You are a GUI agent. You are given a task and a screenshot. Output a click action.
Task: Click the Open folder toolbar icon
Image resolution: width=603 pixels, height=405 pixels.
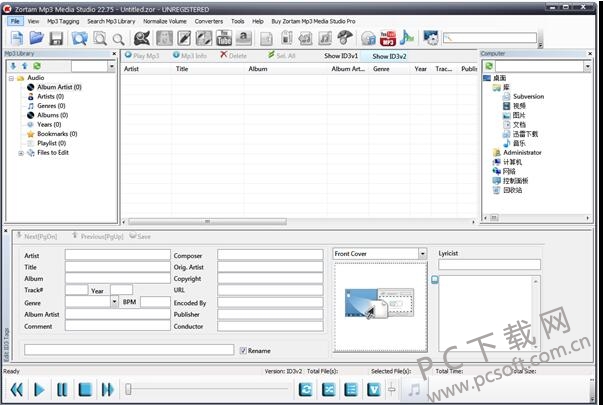coord(37,38)
